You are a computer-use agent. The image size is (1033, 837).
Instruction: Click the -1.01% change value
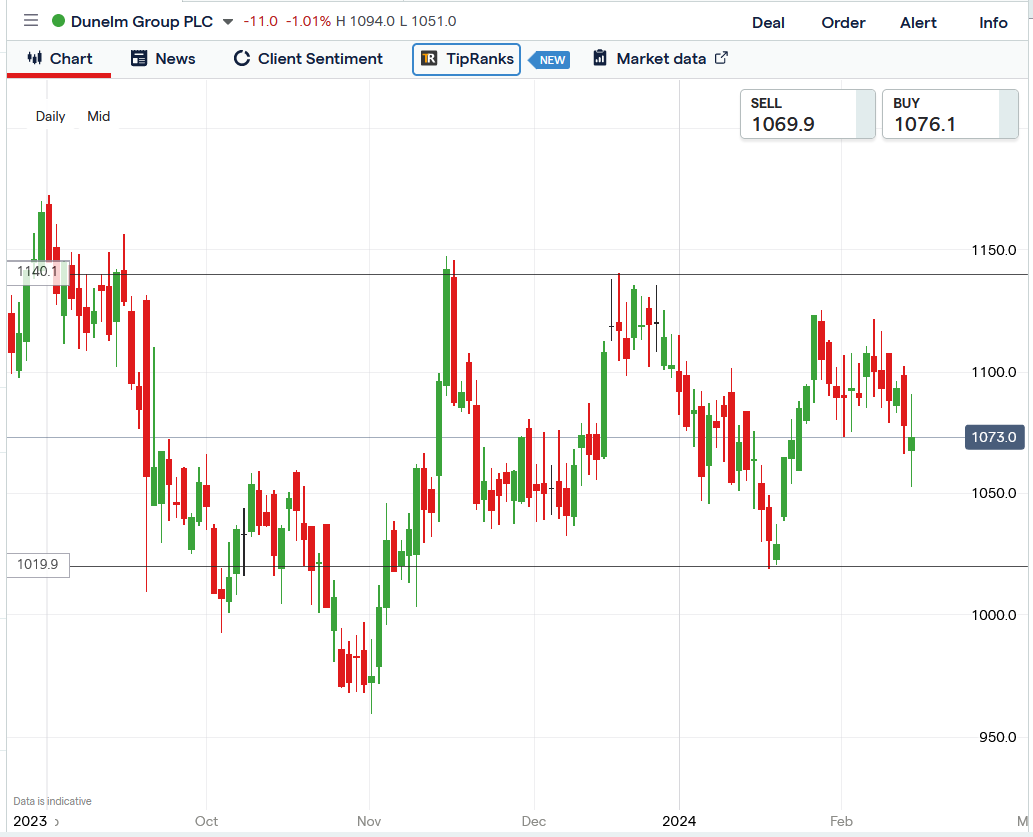308,21
